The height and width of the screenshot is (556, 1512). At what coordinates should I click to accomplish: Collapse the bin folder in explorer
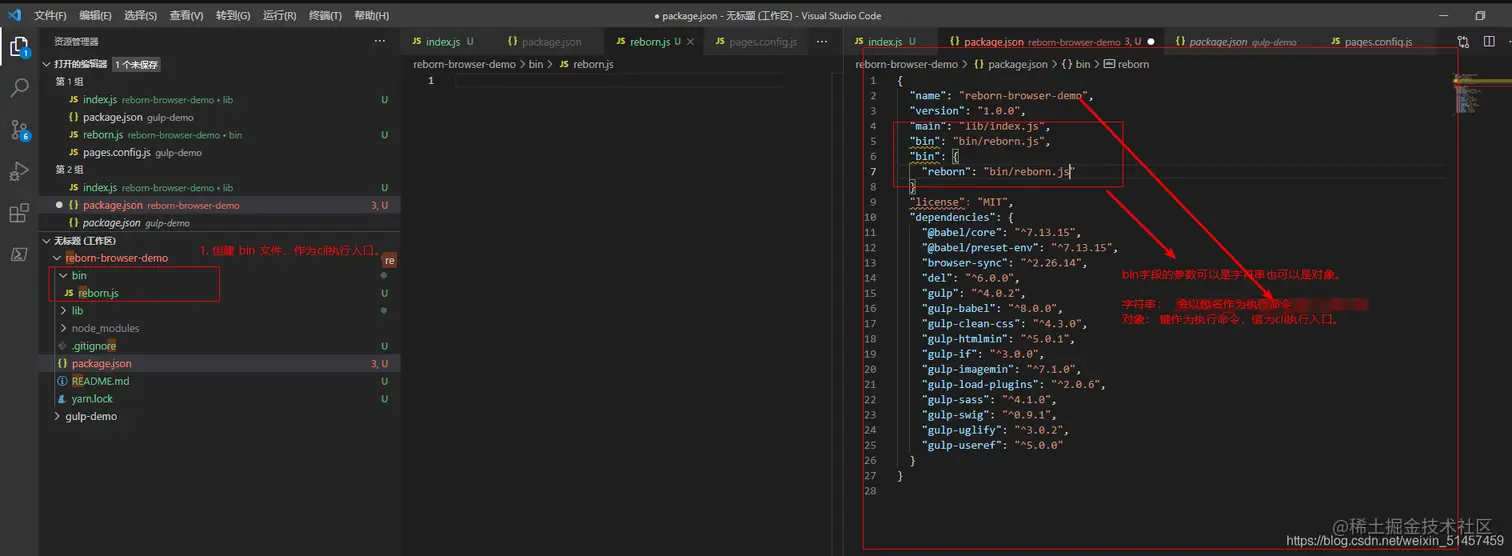(x=78, y=275)
